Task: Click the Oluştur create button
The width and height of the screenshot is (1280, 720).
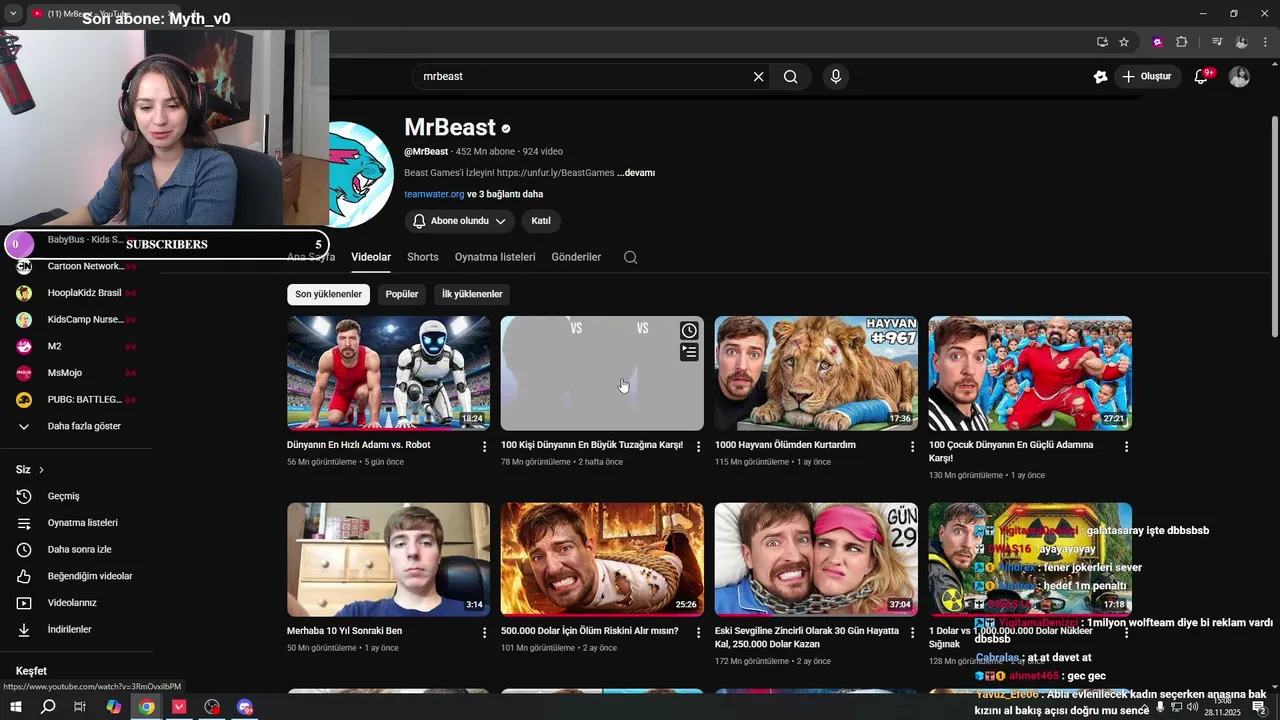Action: (1146, 77)
